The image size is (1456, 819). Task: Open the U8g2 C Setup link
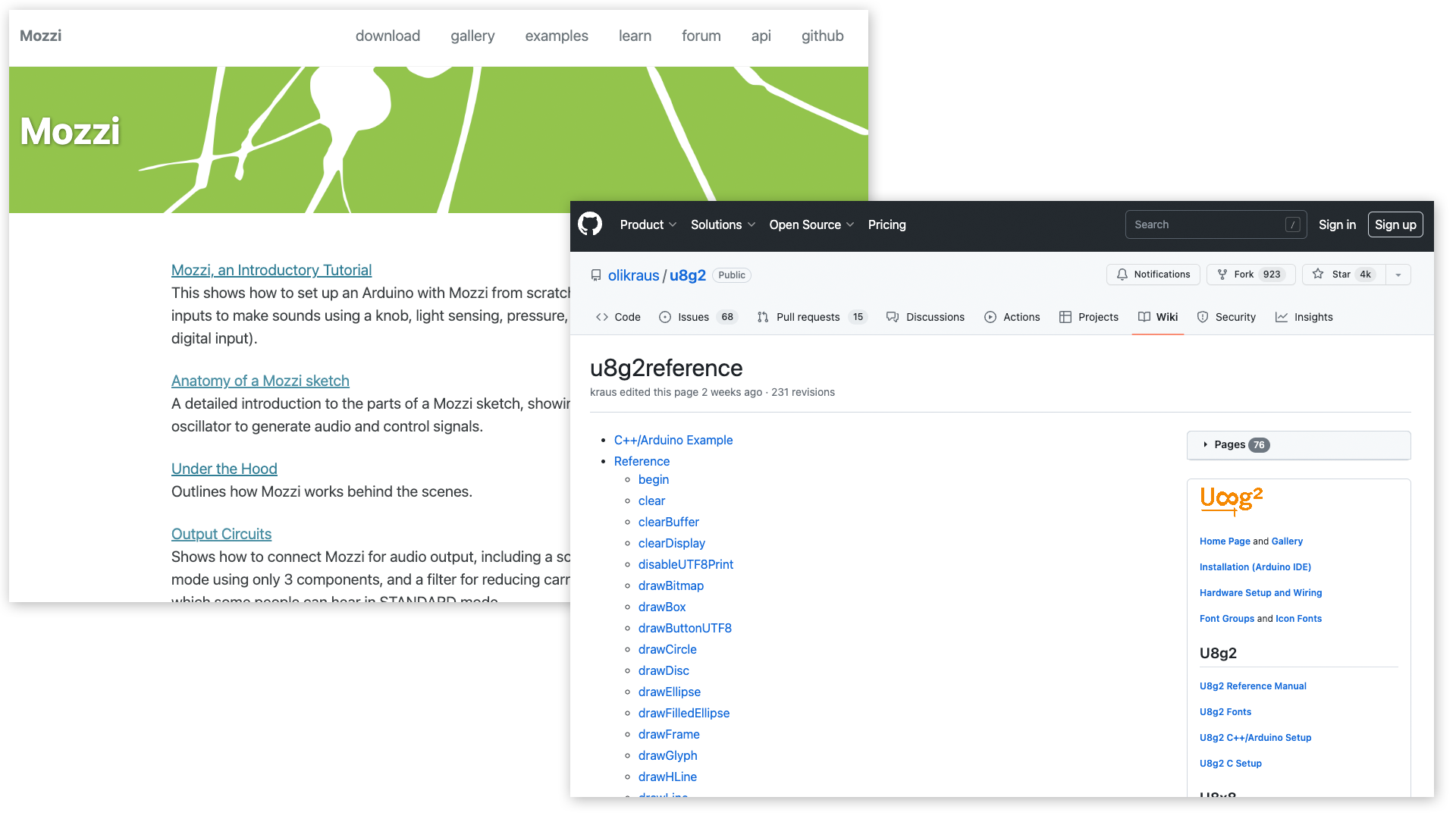point(1231,764)
